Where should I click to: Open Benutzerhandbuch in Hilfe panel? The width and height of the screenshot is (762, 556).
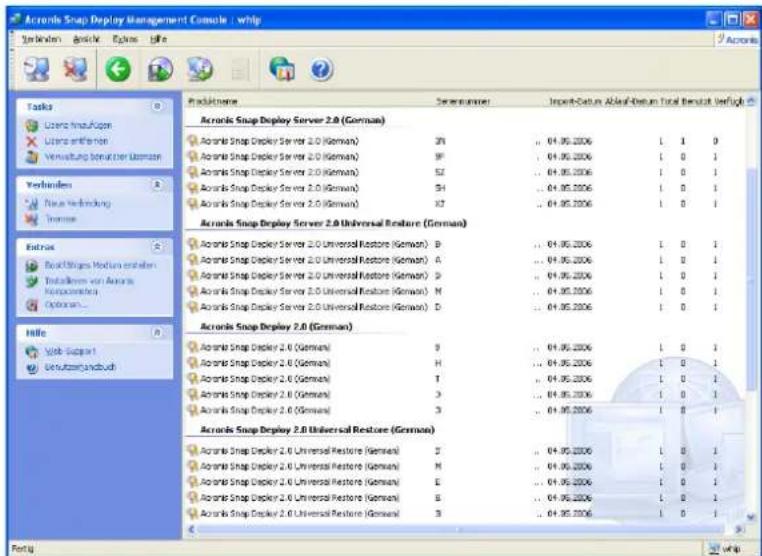click(80, 367)
